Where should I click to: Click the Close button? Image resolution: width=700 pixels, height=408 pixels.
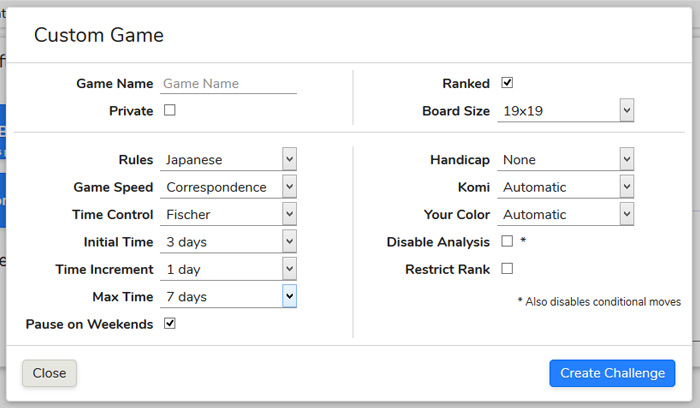pos(50,373)
